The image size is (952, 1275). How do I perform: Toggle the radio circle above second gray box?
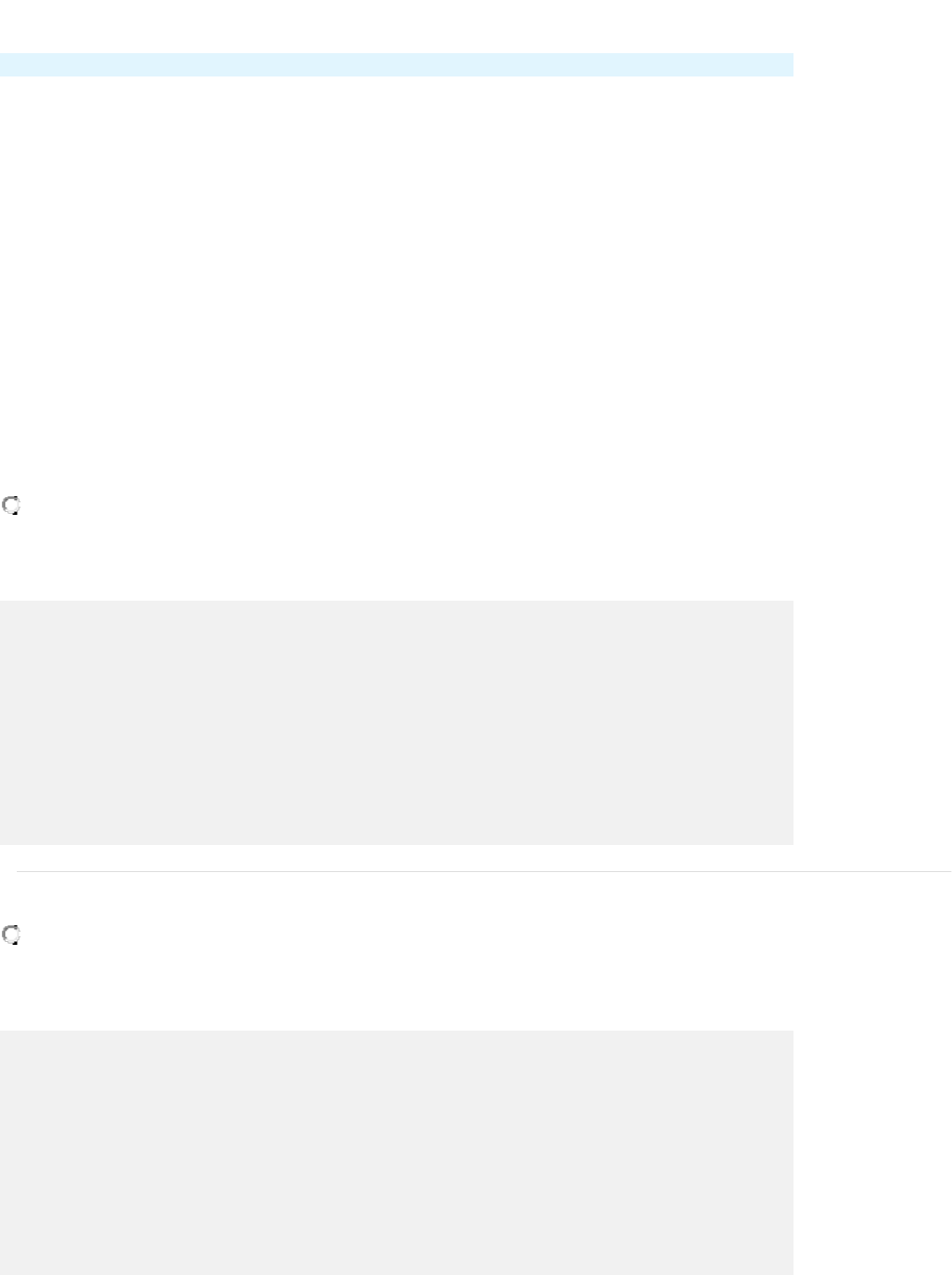(11, 935)
